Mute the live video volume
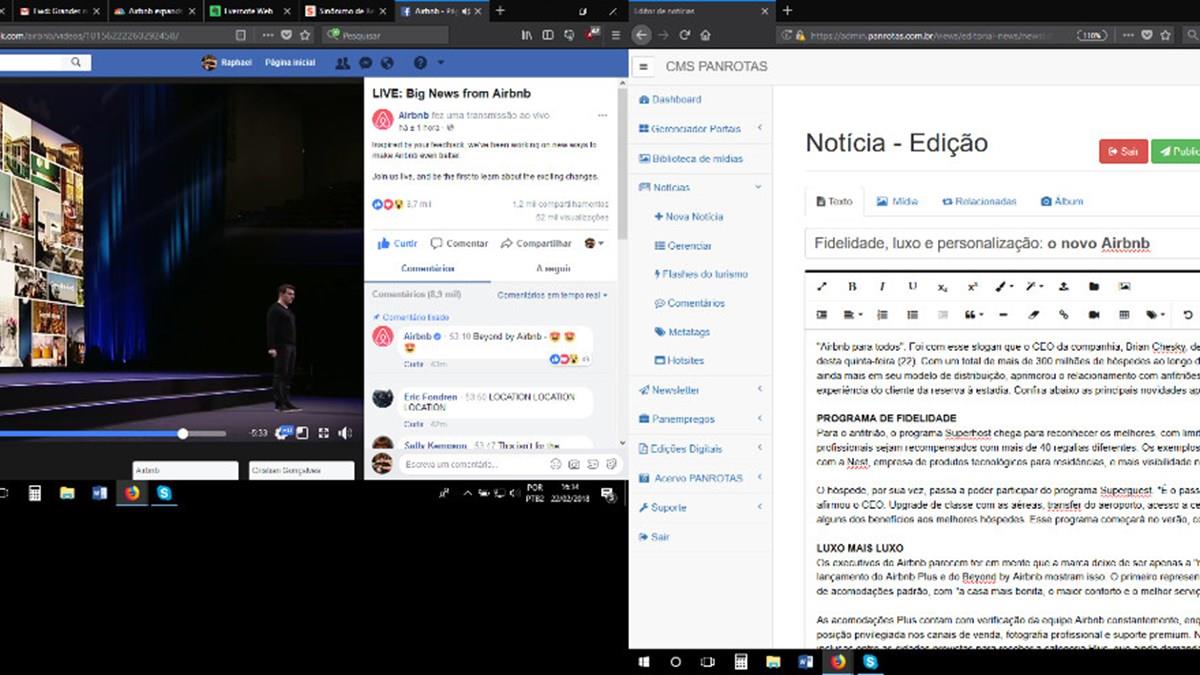The image size is (1200, 675). 344,433
